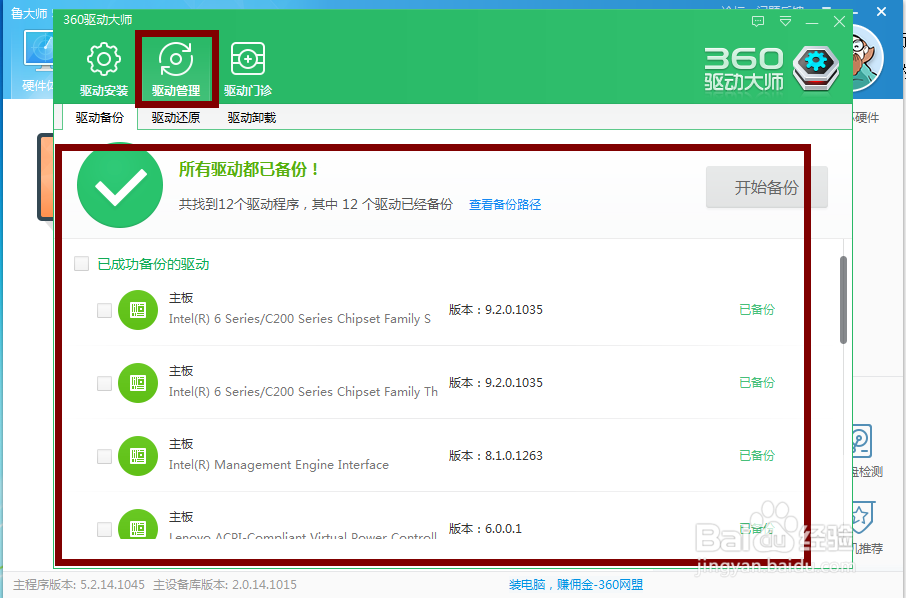
Task: Open the 驱动安装 gear icon
Action: coord(103,60)
